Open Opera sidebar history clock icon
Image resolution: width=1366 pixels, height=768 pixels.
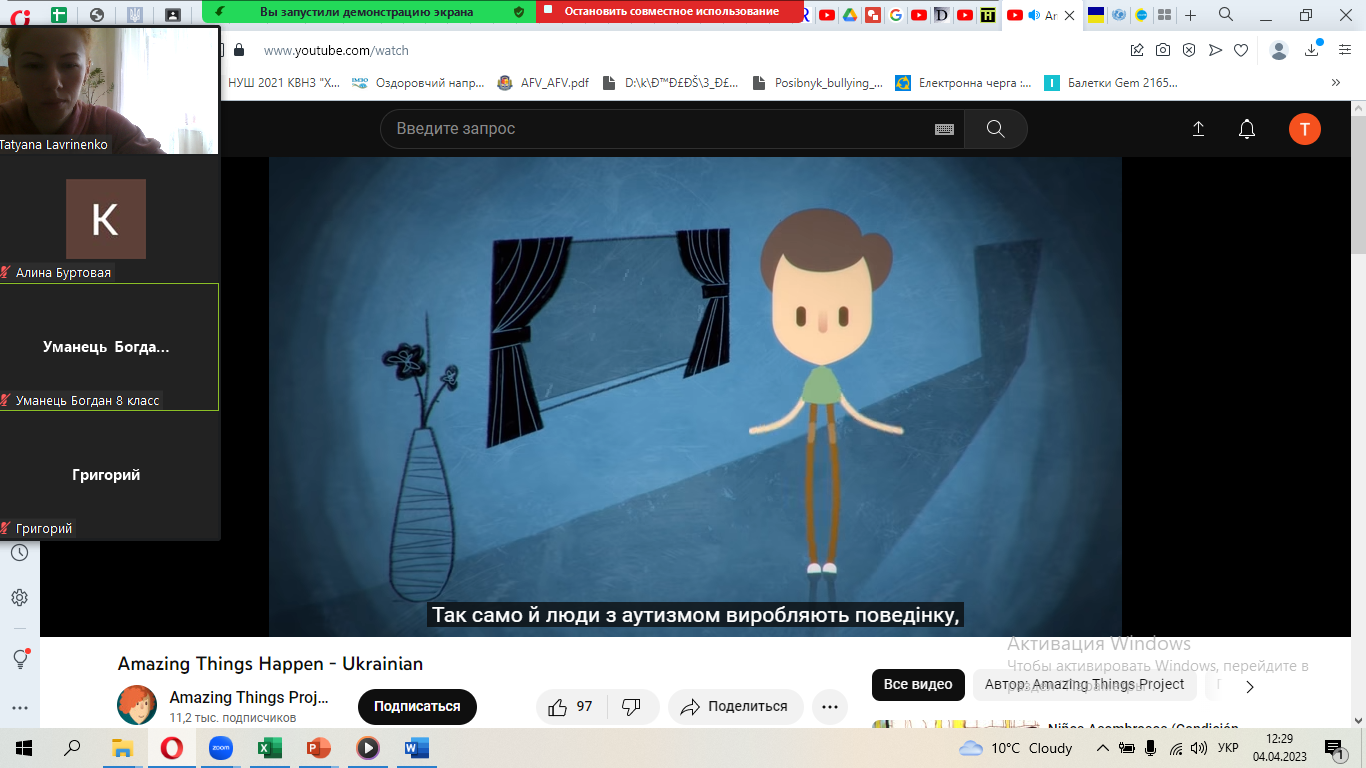pyautogui.click(x=19, y=553)
